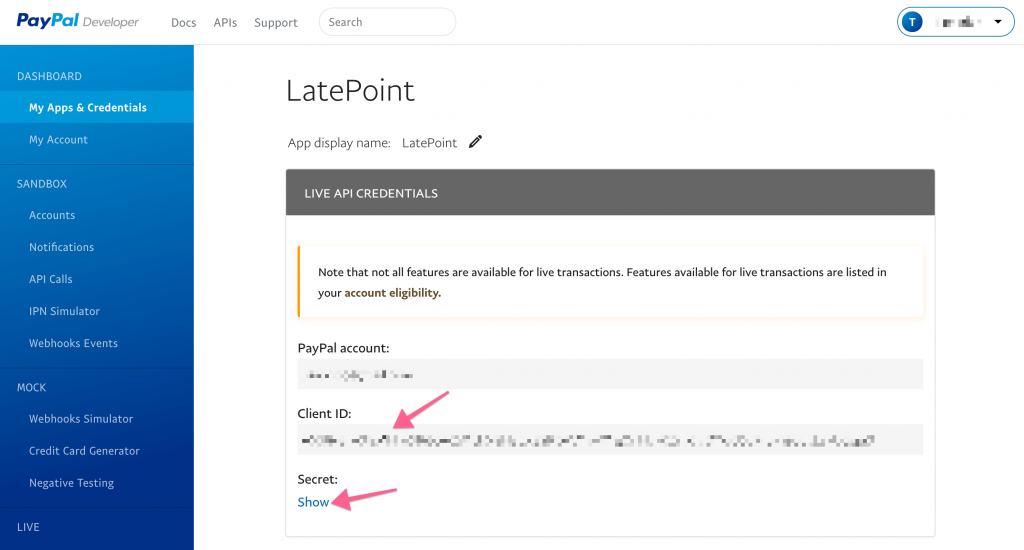Open the account dropdown arrow

[x=997, y=22]
